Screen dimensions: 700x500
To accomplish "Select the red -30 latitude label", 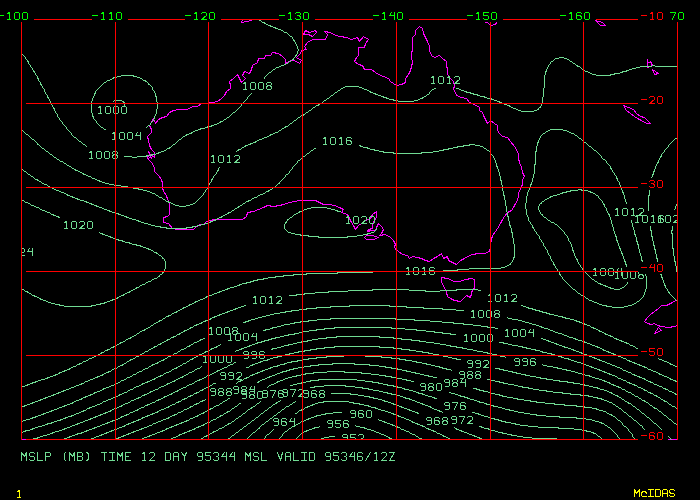I will coord(655,184).
